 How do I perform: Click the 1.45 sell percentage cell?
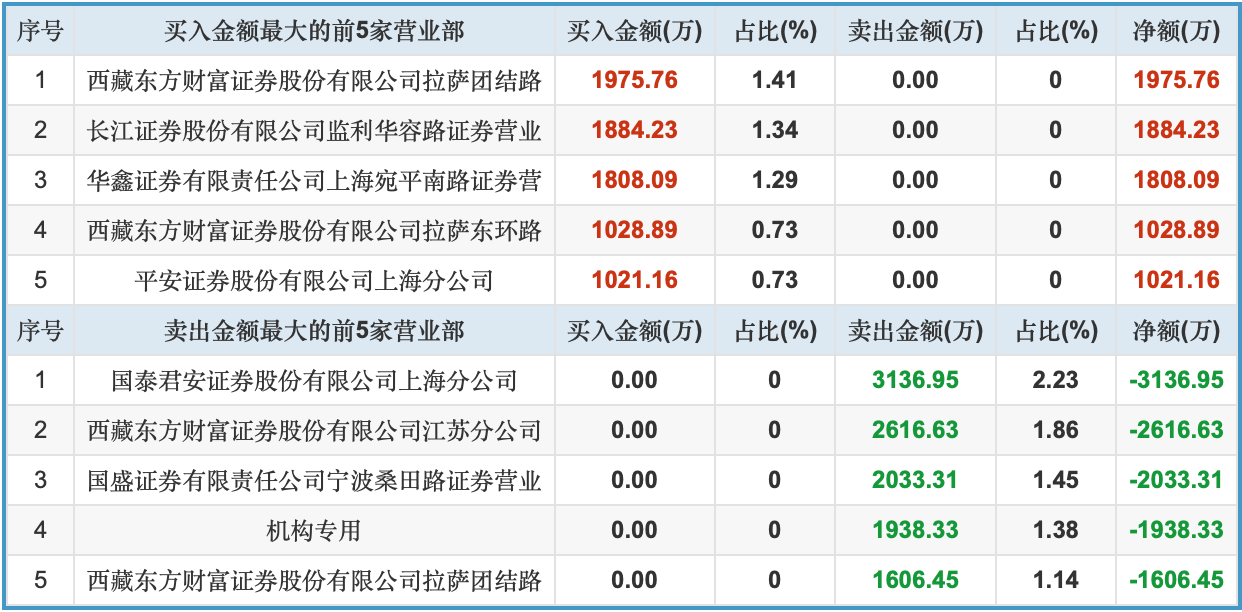pos(1056,480)
